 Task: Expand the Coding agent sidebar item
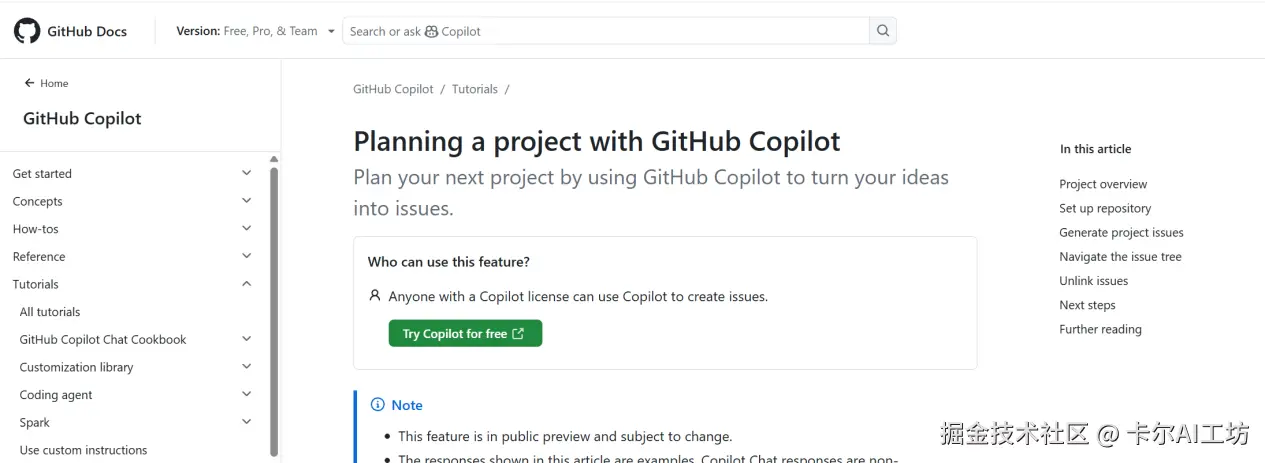click(x=247, y=395)
